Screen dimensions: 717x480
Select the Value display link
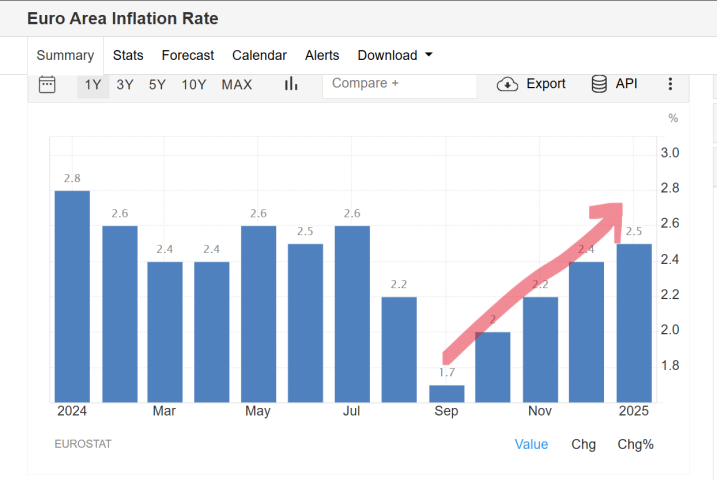click(x=531, y=444)
